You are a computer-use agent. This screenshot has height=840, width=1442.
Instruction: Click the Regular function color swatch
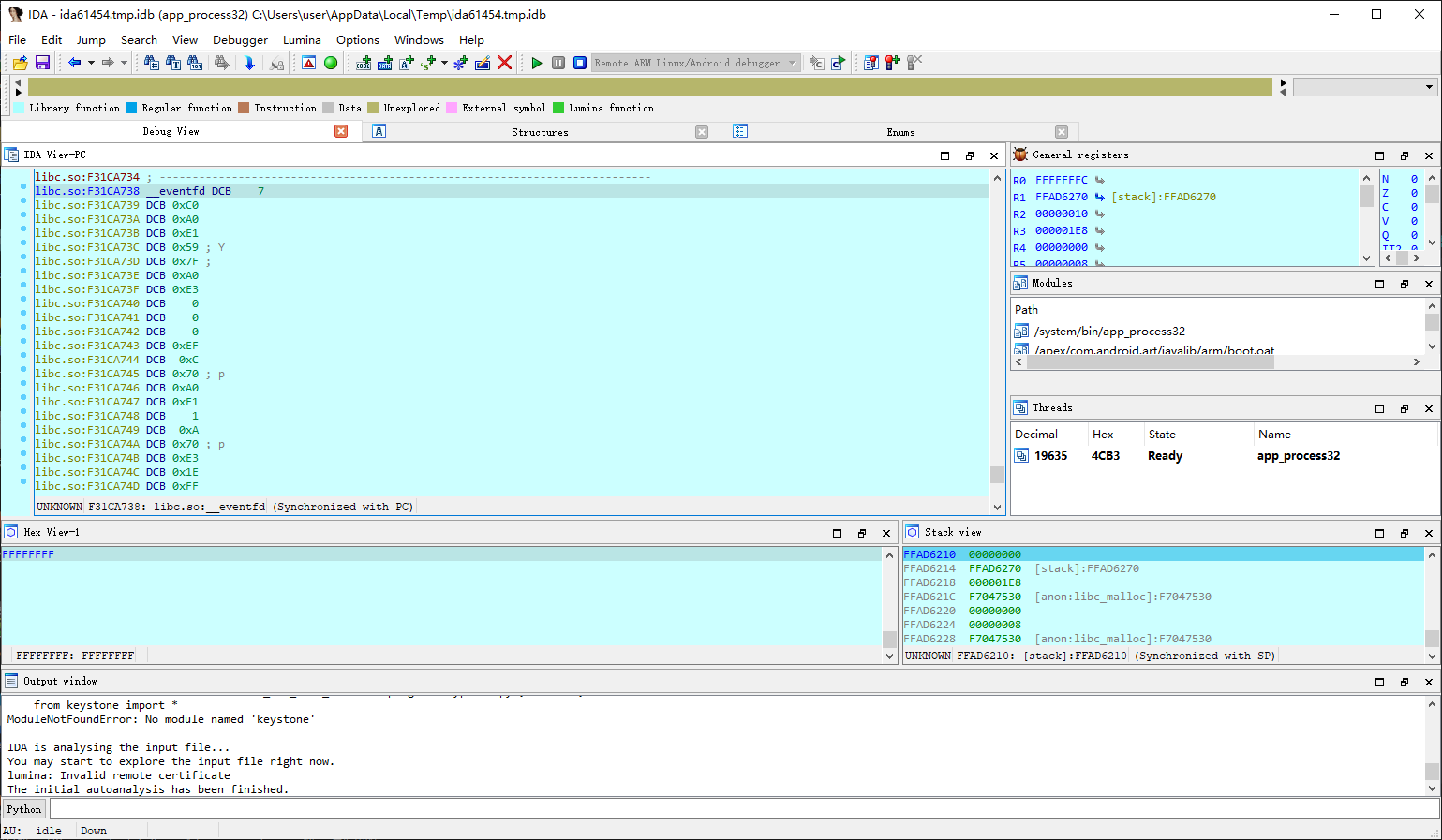coord(131,108)
